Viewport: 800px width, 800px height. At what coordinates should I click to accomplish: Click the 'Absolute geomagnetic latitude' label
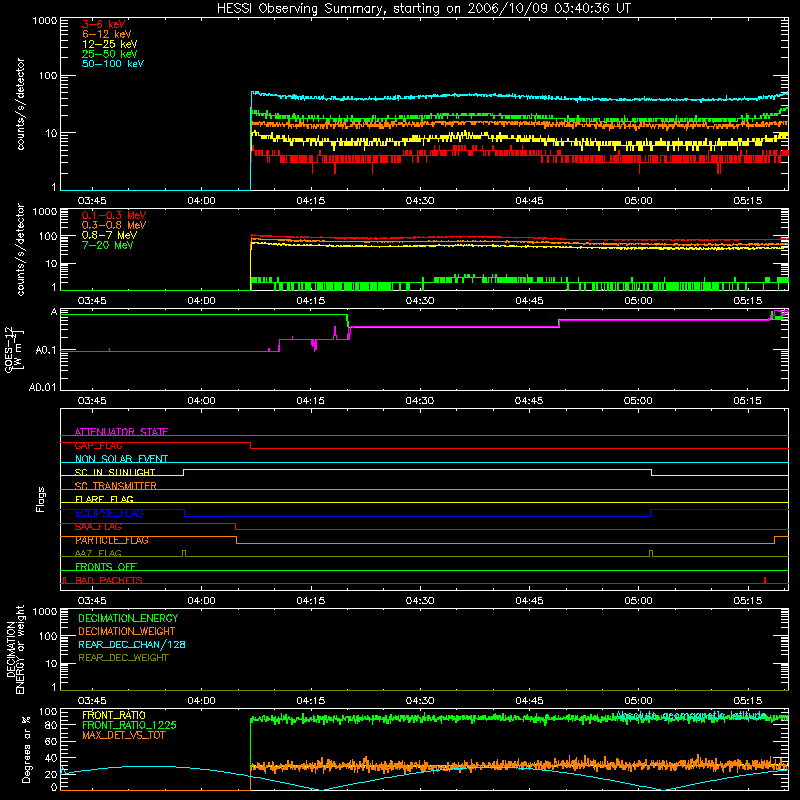pyautogui.click(x=691, y=715)
